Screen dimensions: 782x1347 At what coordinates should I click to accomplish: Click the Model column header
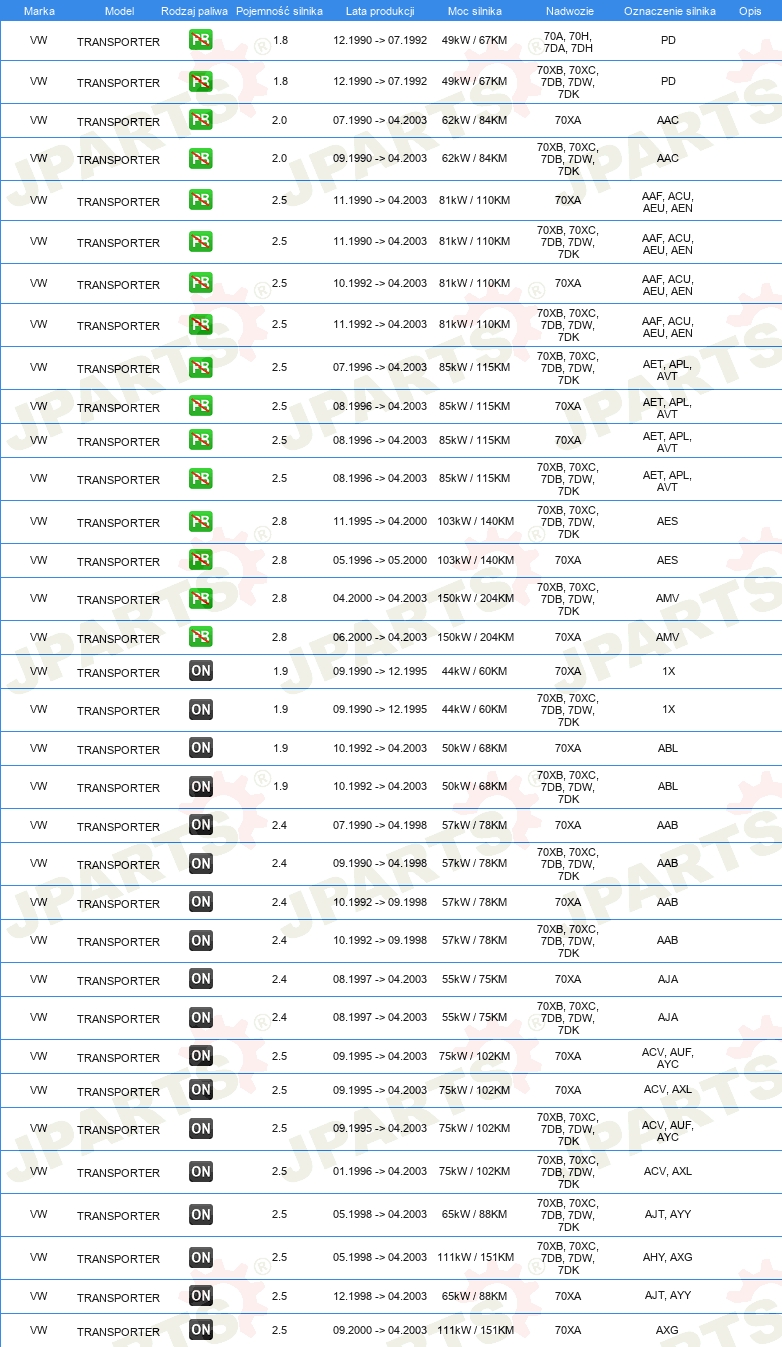pyautogui.click(x=119, y=11)
